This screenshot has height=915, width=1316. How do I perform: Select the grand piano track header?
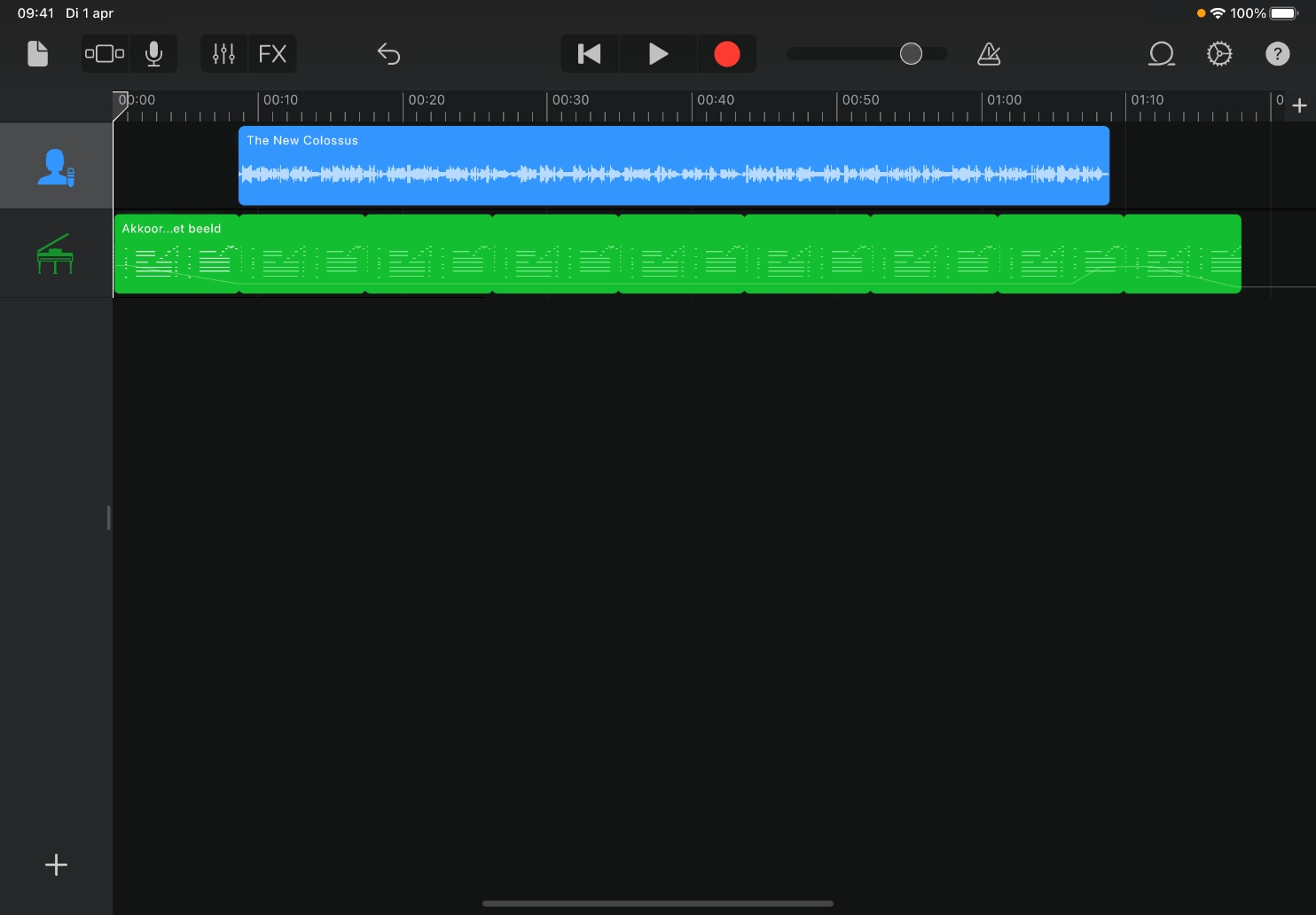click(x=56, y=254)
